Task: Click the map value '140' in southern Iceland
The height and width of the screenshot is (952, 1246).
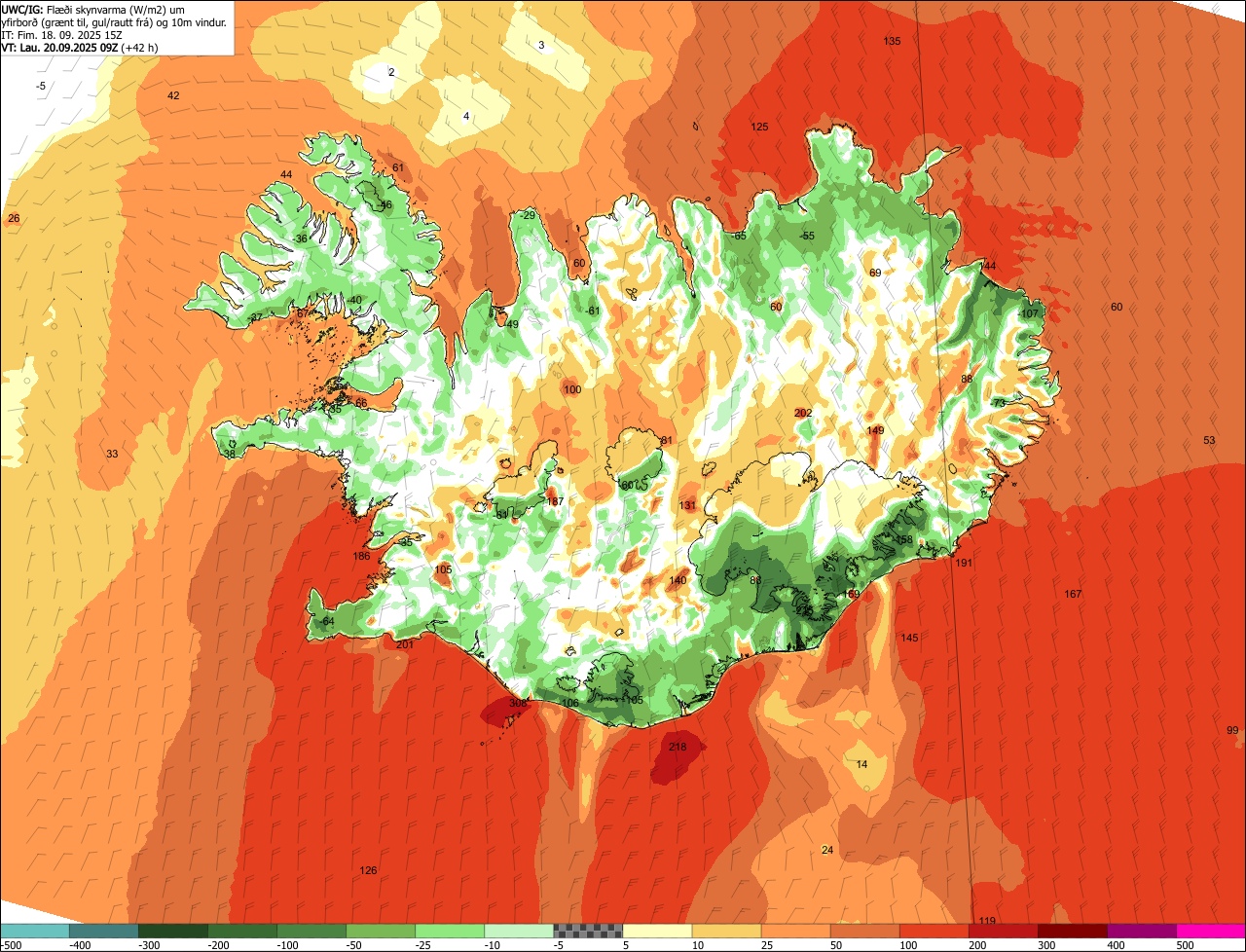Action: 678,580
